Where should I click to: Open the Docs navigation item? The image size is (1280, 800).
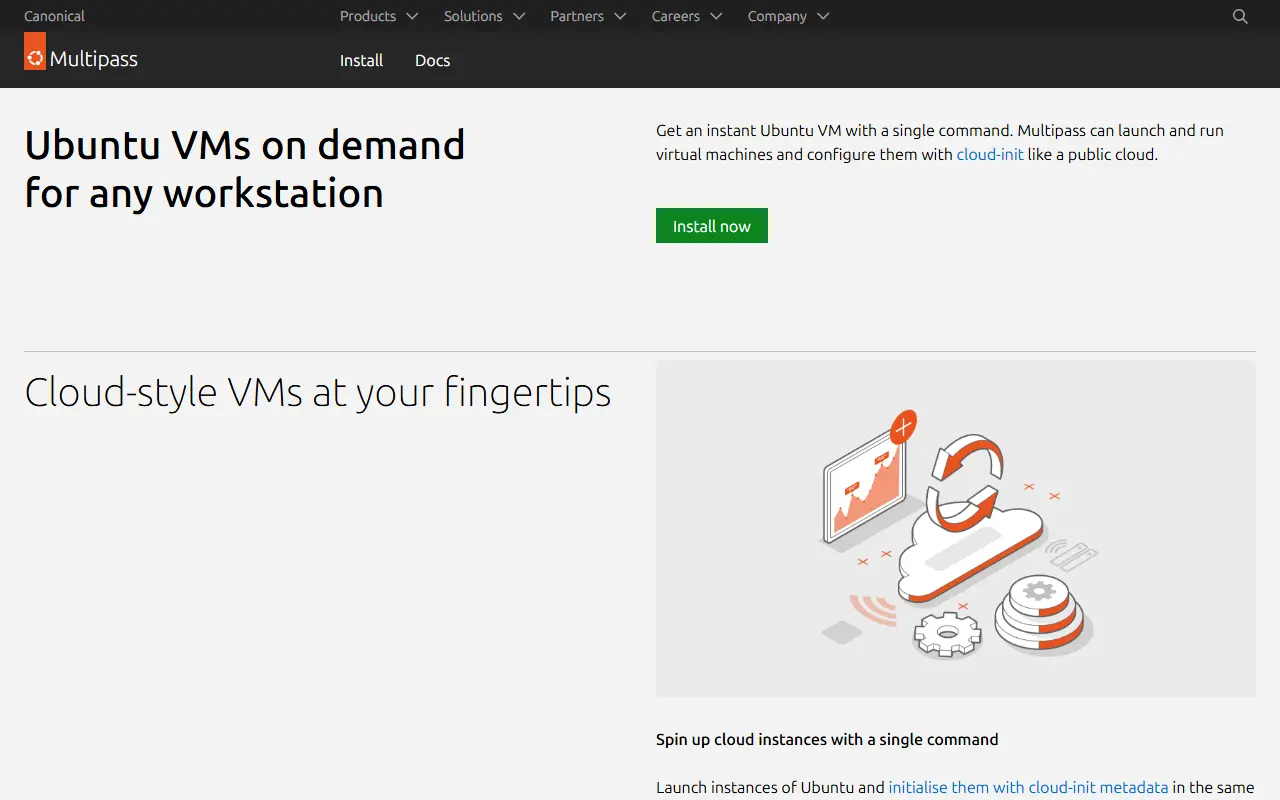coord(432,60)
